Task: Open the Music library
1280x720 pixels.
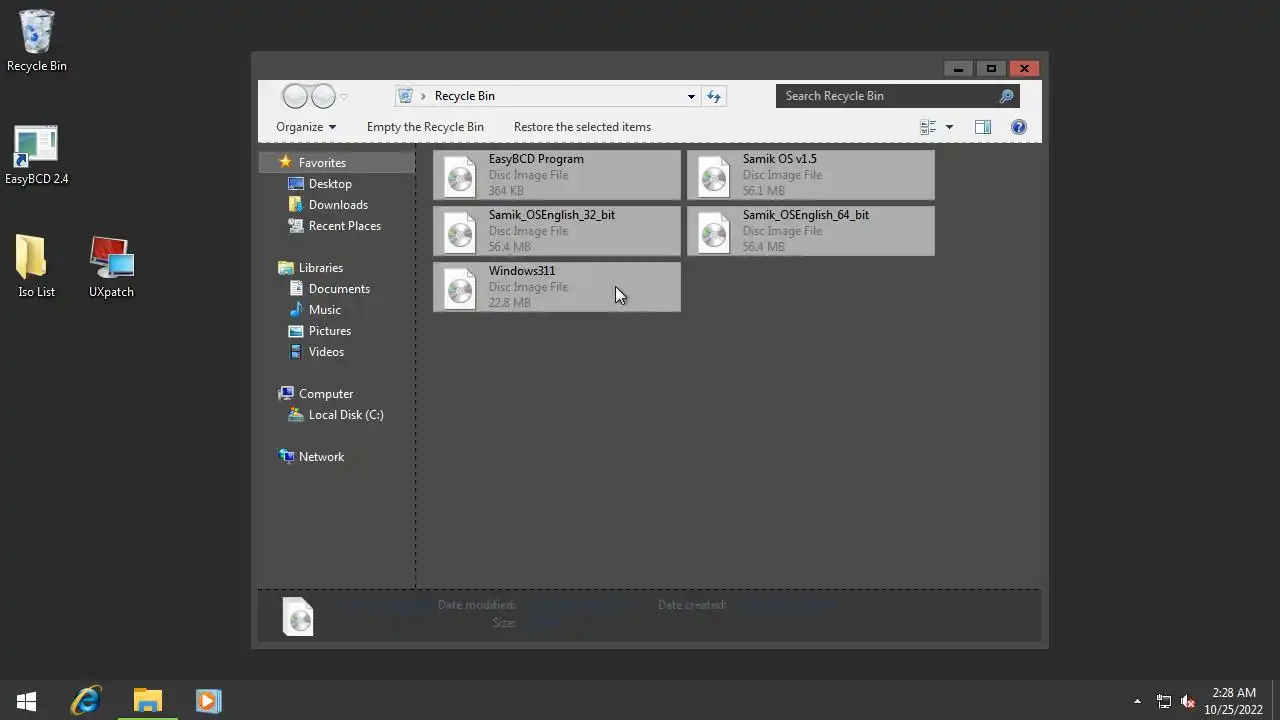Action: [315, 310]
